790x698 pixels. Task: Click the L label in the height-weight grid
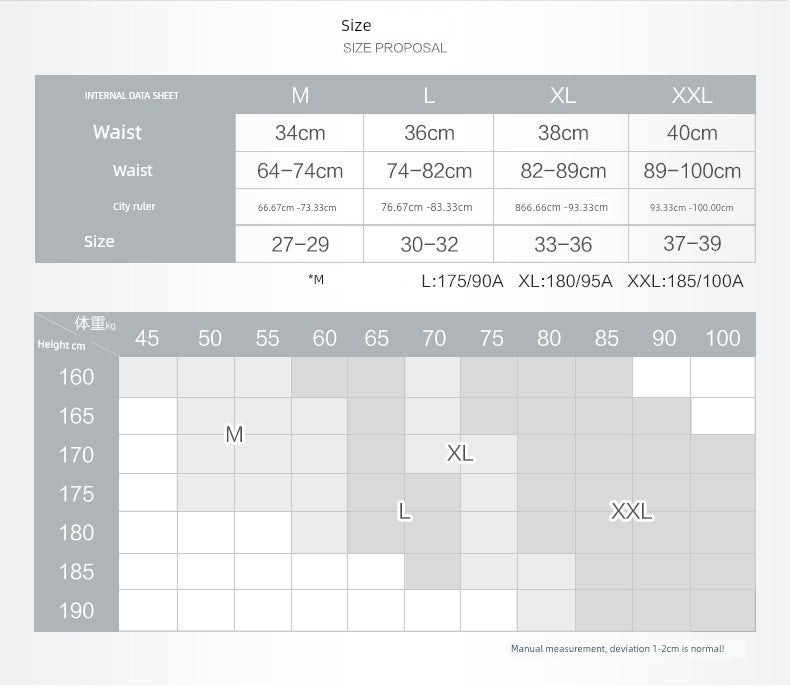click(405, 511)
